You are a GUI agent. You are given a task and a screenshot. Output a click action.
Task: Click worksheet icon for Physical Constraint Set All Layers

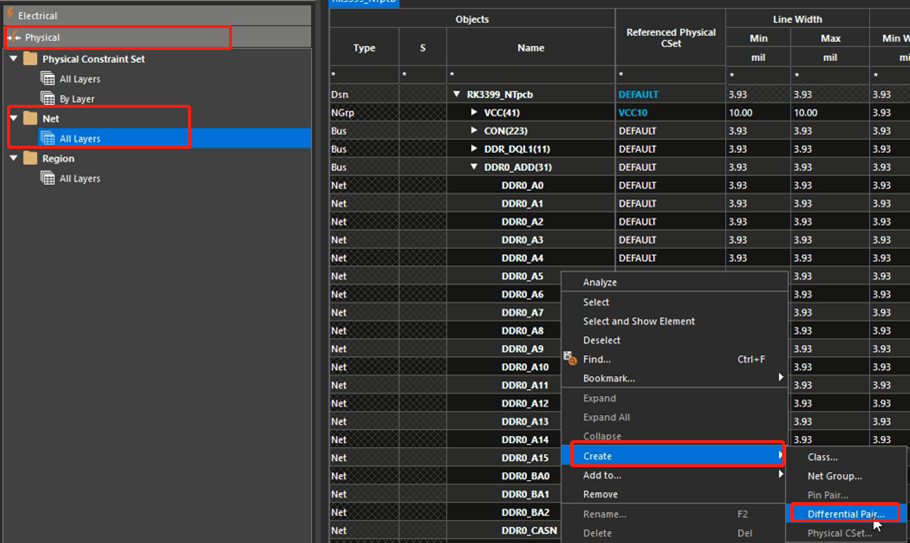[48, 78]
